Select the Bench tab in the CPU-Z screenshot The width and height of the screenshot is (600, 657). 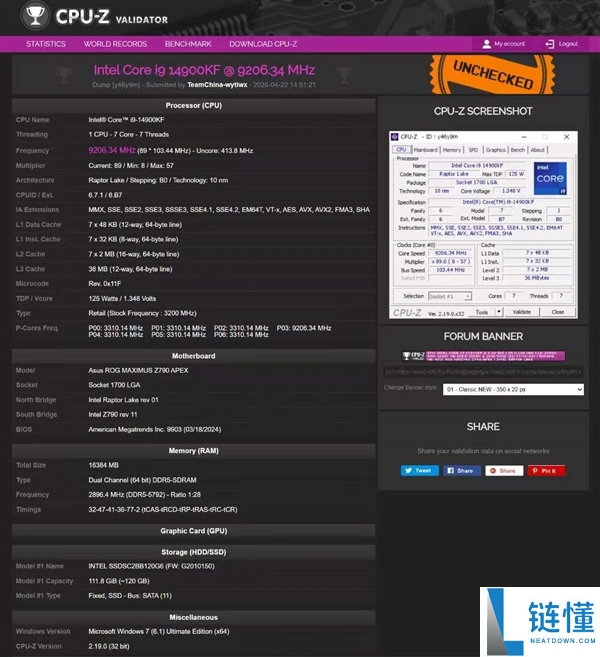[x=517, y=150]
